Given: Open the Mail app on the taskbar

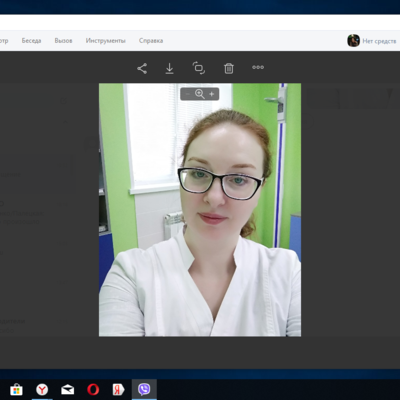Looking at the screenshot, I should click(x=68, y=389).
